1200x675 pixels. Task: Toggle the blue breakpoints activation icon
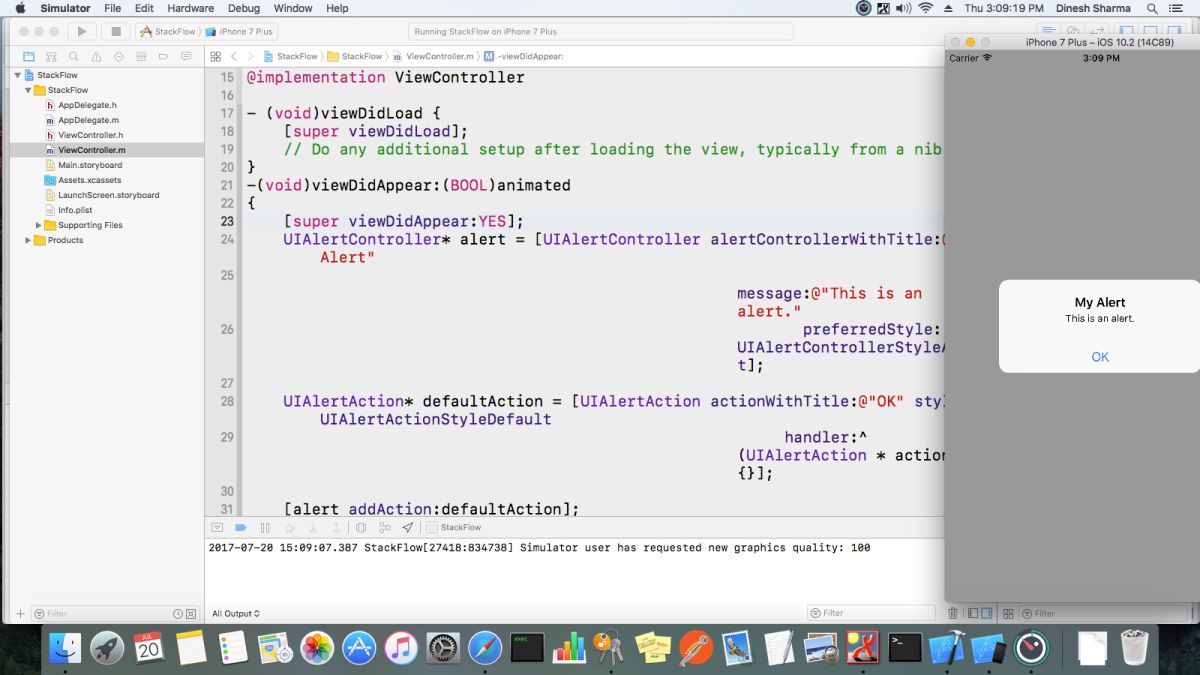click(x=241, y=527)
